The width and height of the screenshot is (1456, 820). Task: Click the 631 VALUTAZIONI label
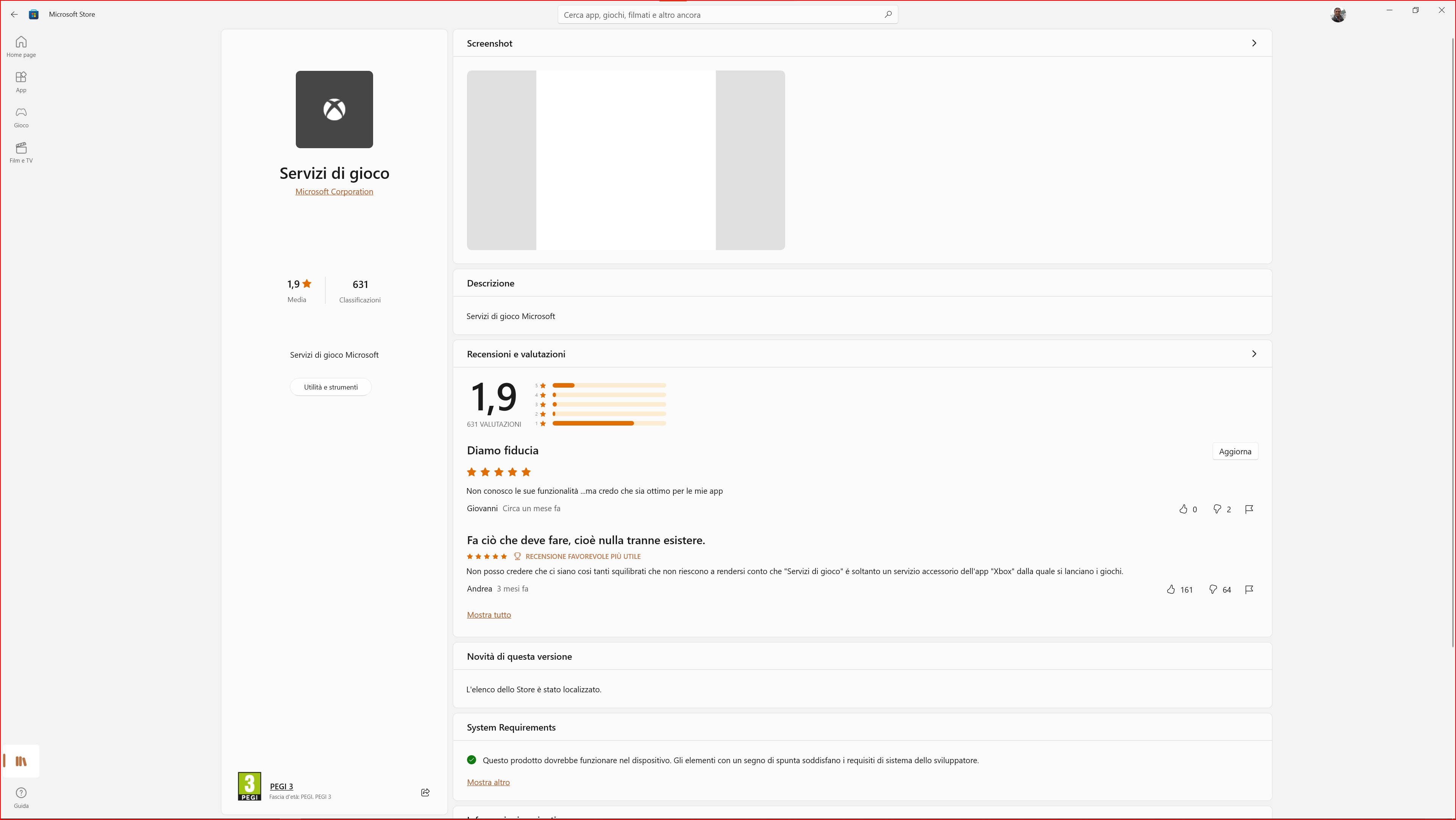(x=494, y=425)
